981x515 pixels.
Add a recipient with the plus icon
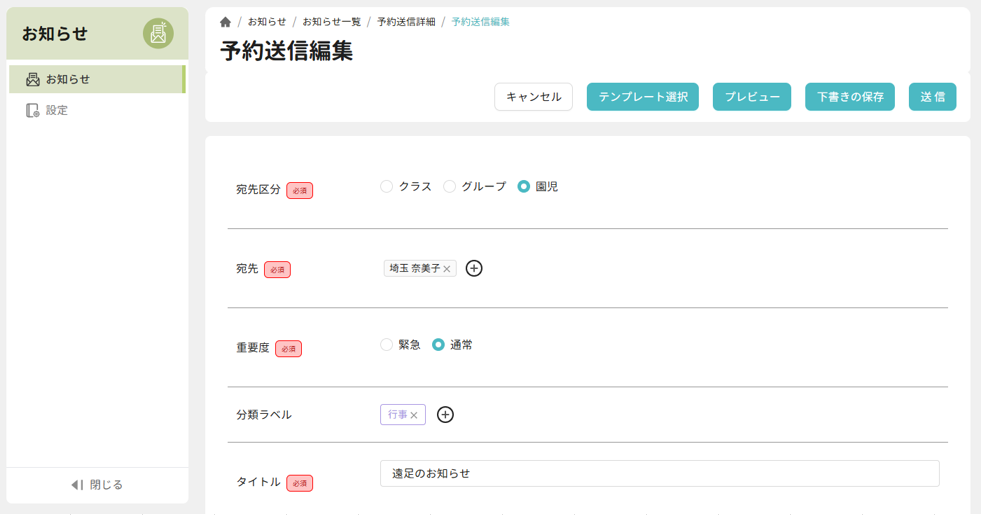474,268
